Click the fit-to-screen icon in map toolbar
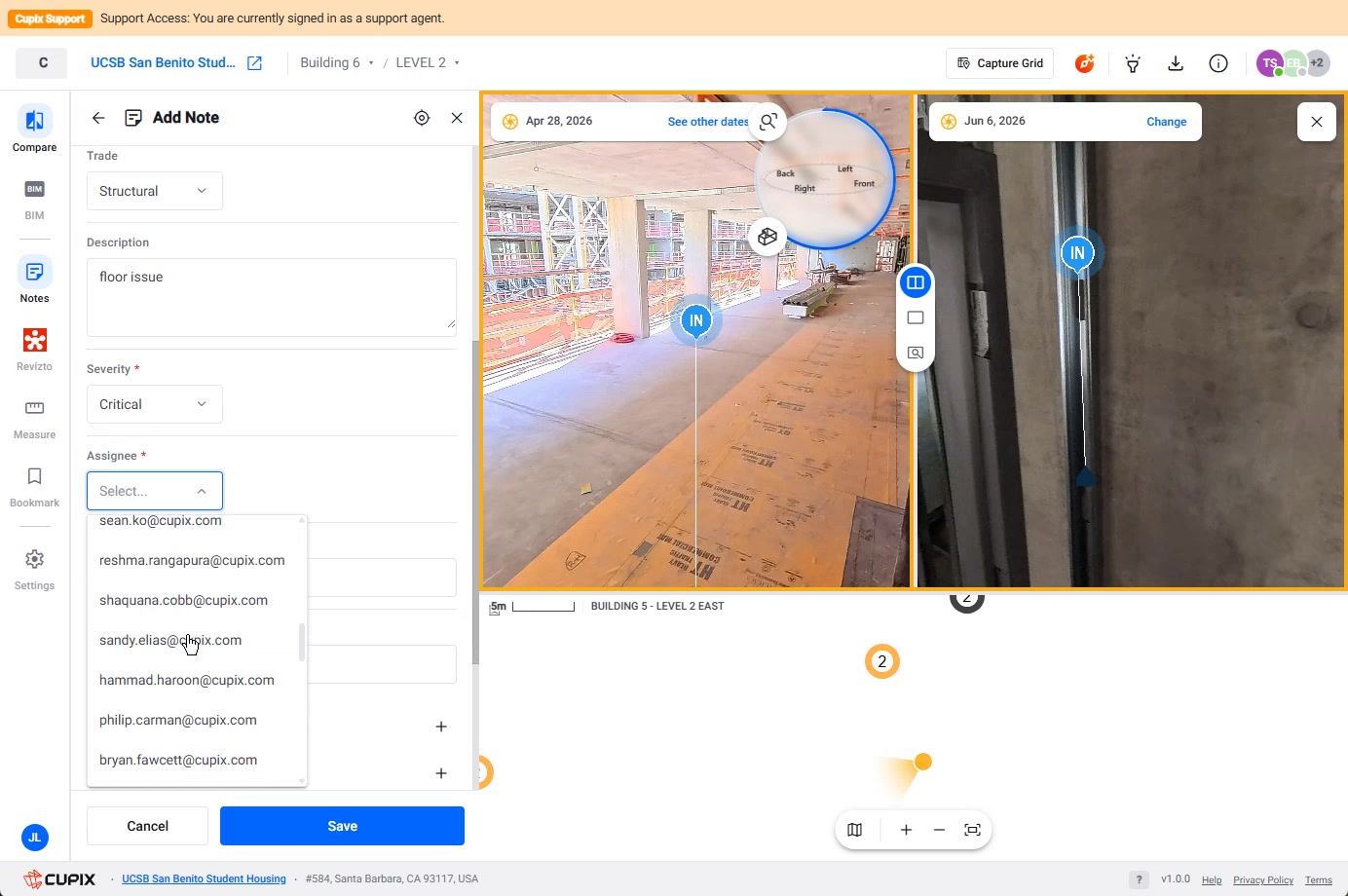Image resolution: width=1348 pixels, height=896 pixels. 972,830
